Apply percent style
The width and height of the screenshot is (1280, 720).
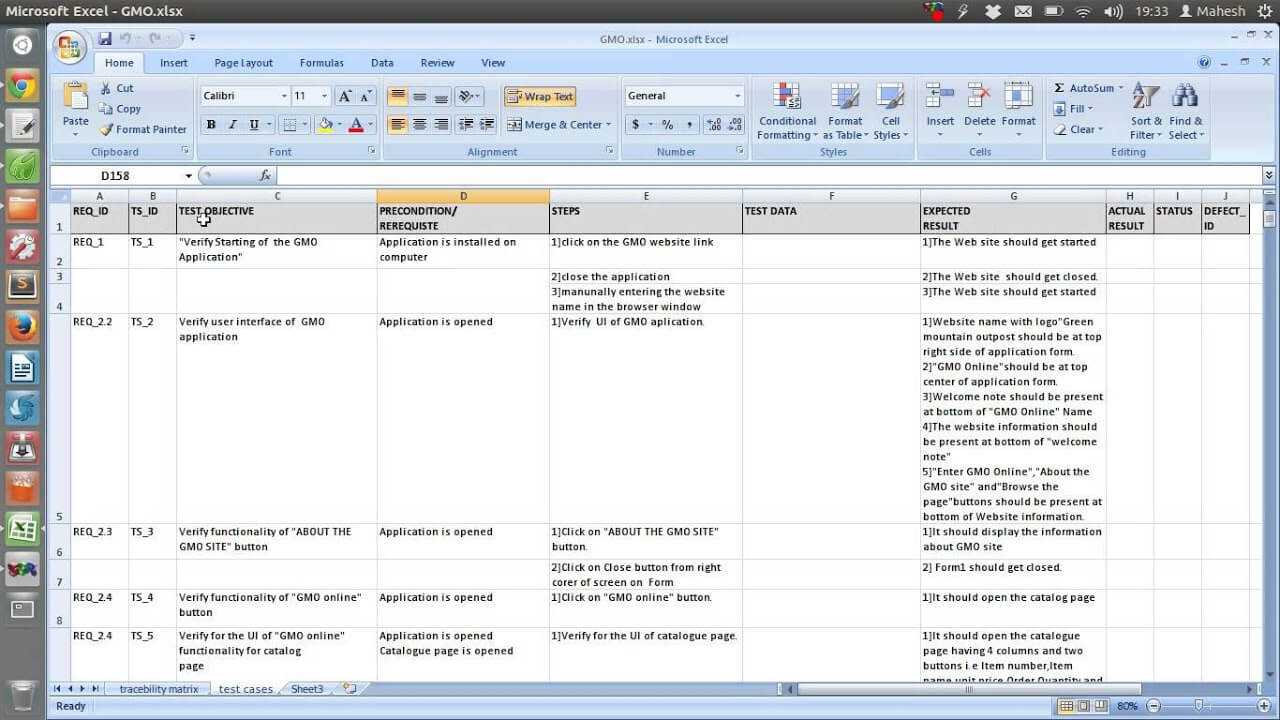tap(667, 125)
